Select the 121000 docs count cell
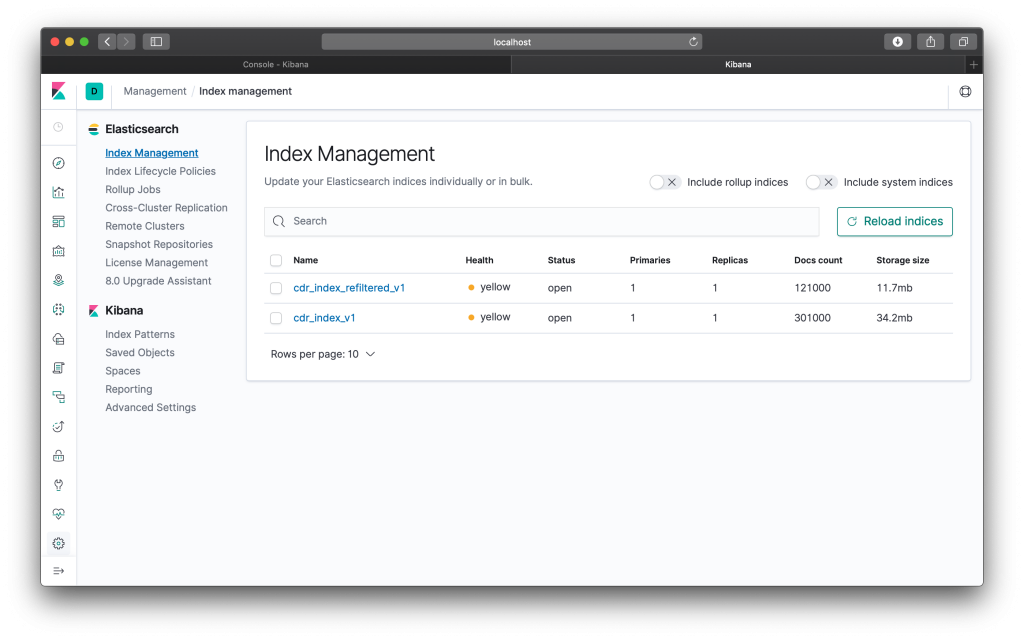 pyautogui.click(x=812, y=288)
